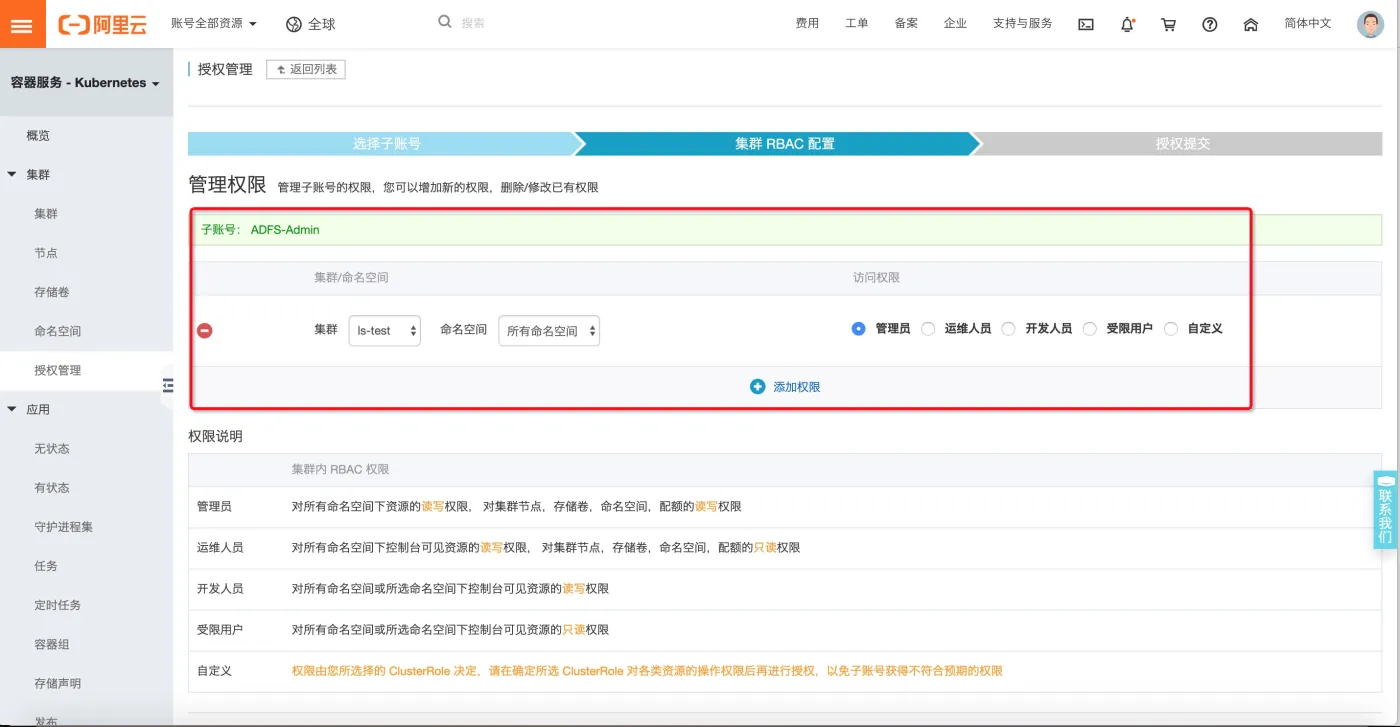Collapse the sidebar with the handle icon

pyautogui.click(x=167, y=385)
